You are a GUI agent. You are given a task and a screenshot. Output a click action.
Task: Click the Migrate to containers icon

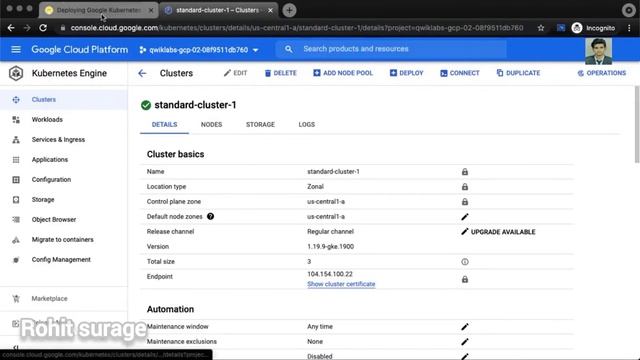click(16, 240)
